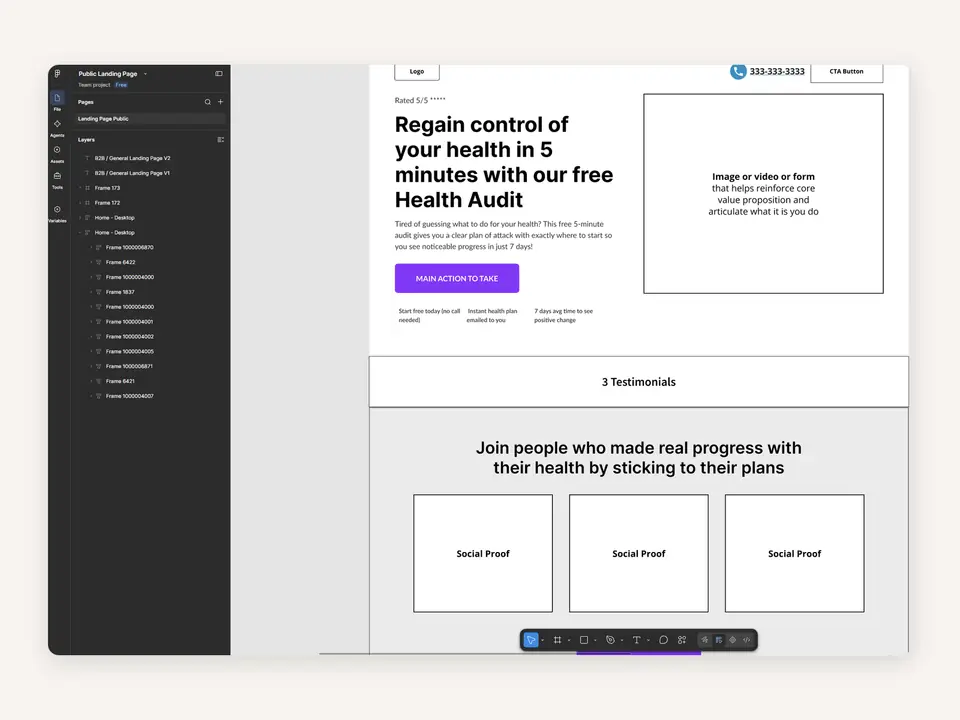Screen dimensions: 960x720
Task: Open the Figma main menu logo
Action: click(57, 73)
